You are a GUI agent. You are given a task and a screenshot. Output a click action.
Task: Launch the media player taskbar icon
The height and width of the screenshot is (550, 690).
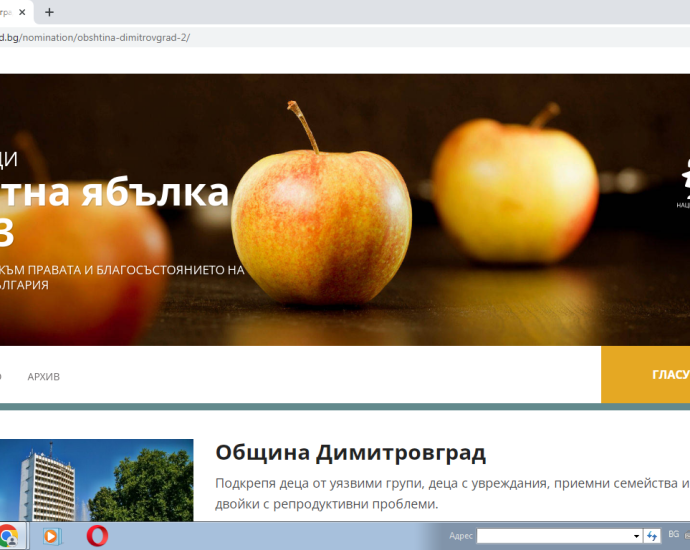(51, 536)
